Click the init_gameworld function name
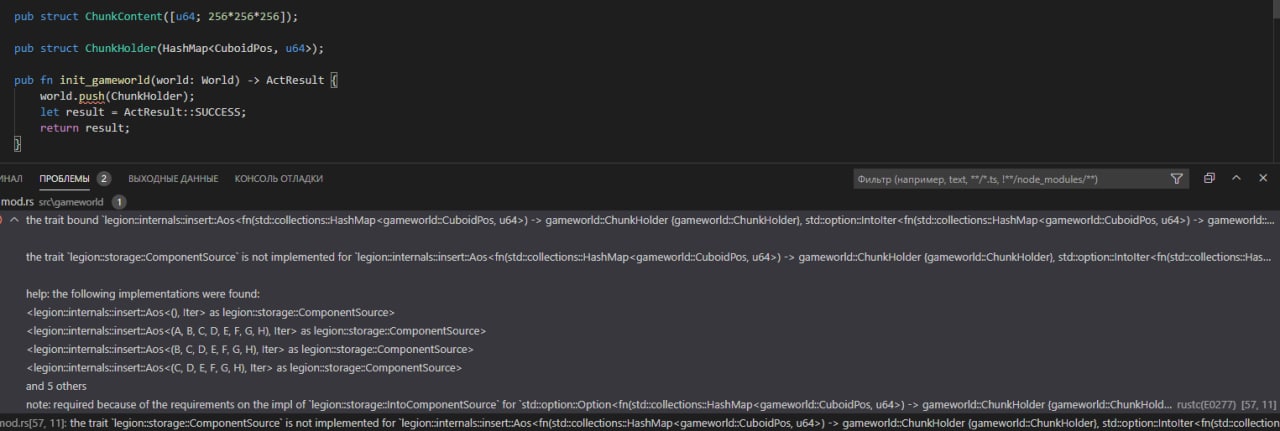This screenshot has height=431, width=1280. (x=103, y=80)
